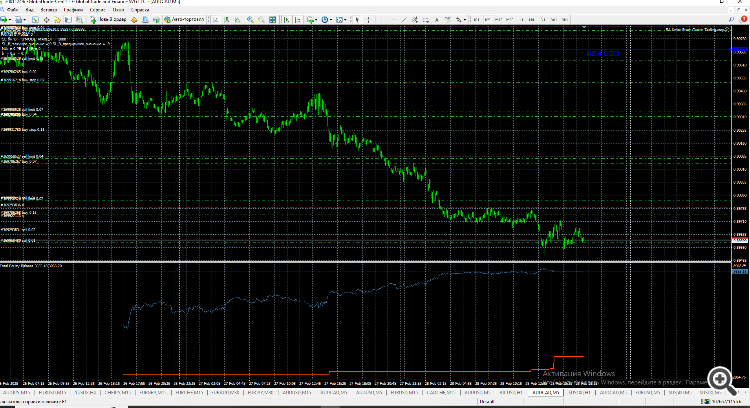Select the Equidistant Channel tool
Viewport: 750px width, 408px height.
[415, 20]
